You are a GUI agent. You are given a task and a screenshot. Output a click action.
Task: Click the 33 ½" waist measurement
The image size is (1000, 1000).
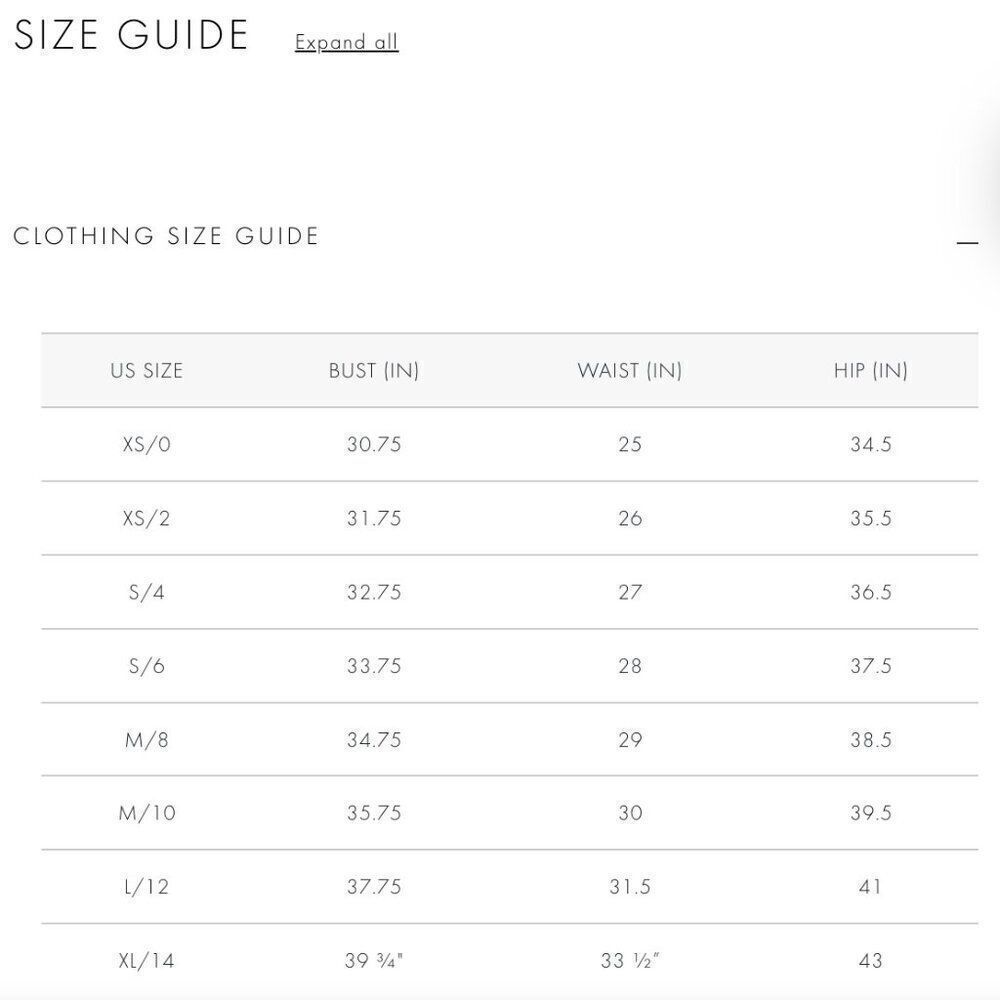click(629, 960)
